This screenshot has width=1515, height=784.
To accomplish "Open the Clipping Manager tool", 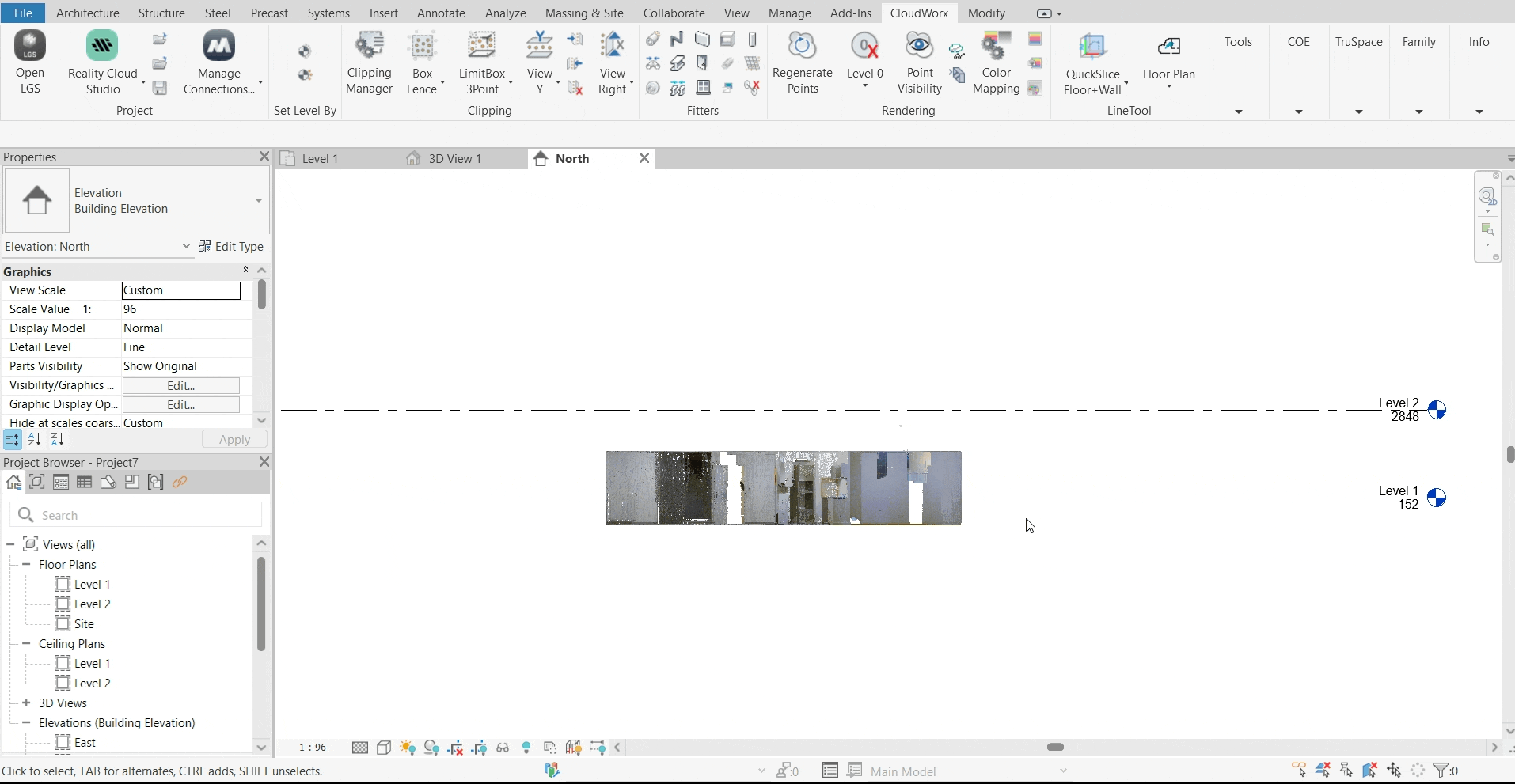I will 370,63.
